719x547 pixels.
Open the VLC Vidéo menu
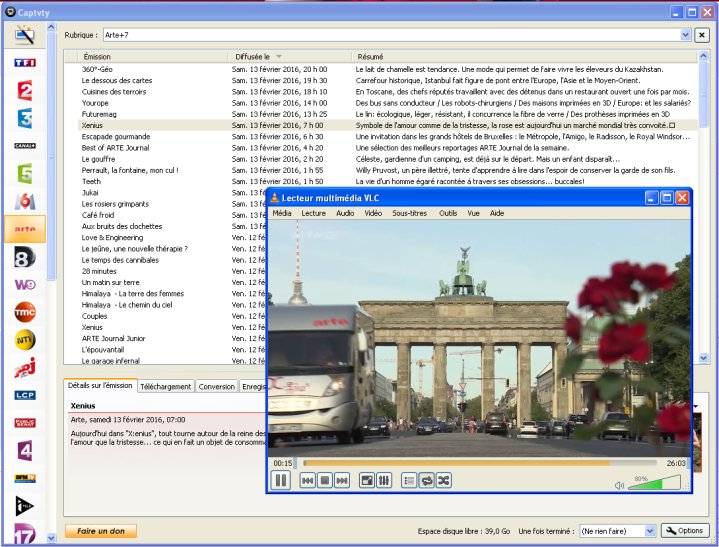[373, 213]
